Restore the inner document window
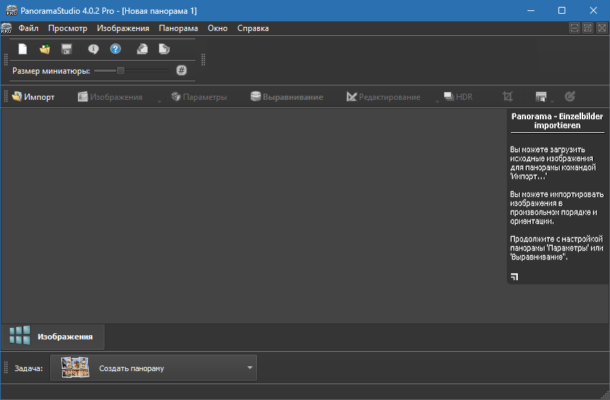The width and height of the screenshot is (610, 400). (x=588, y=28)
